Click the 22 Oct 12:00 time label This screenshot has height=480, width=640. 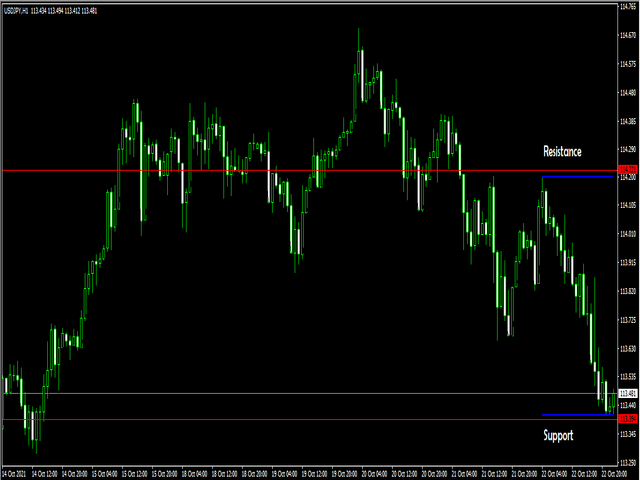[x=584, y=473]
